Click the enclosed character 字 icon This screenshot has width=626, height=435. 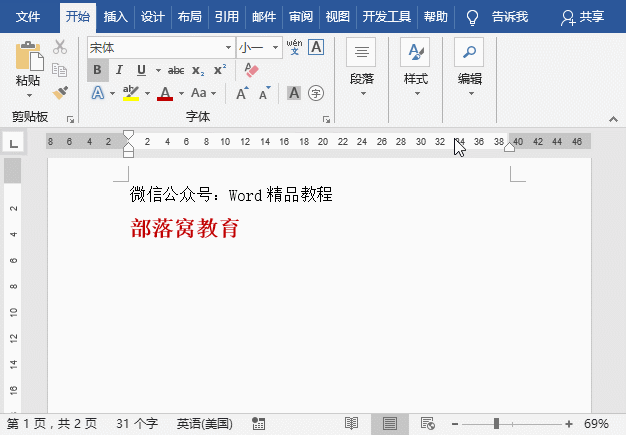pyautogui.click(x=316, y=93)
